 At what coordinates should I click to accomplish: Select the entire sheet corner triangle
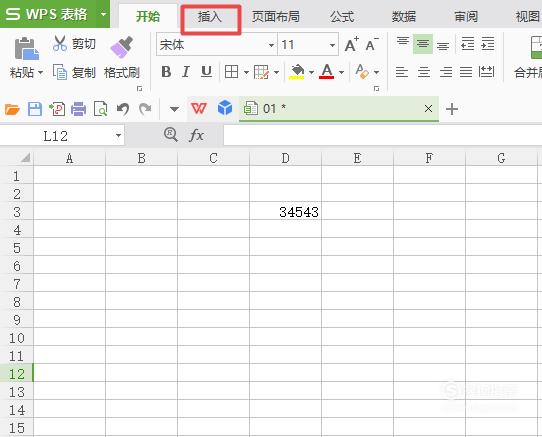[25, 158]
